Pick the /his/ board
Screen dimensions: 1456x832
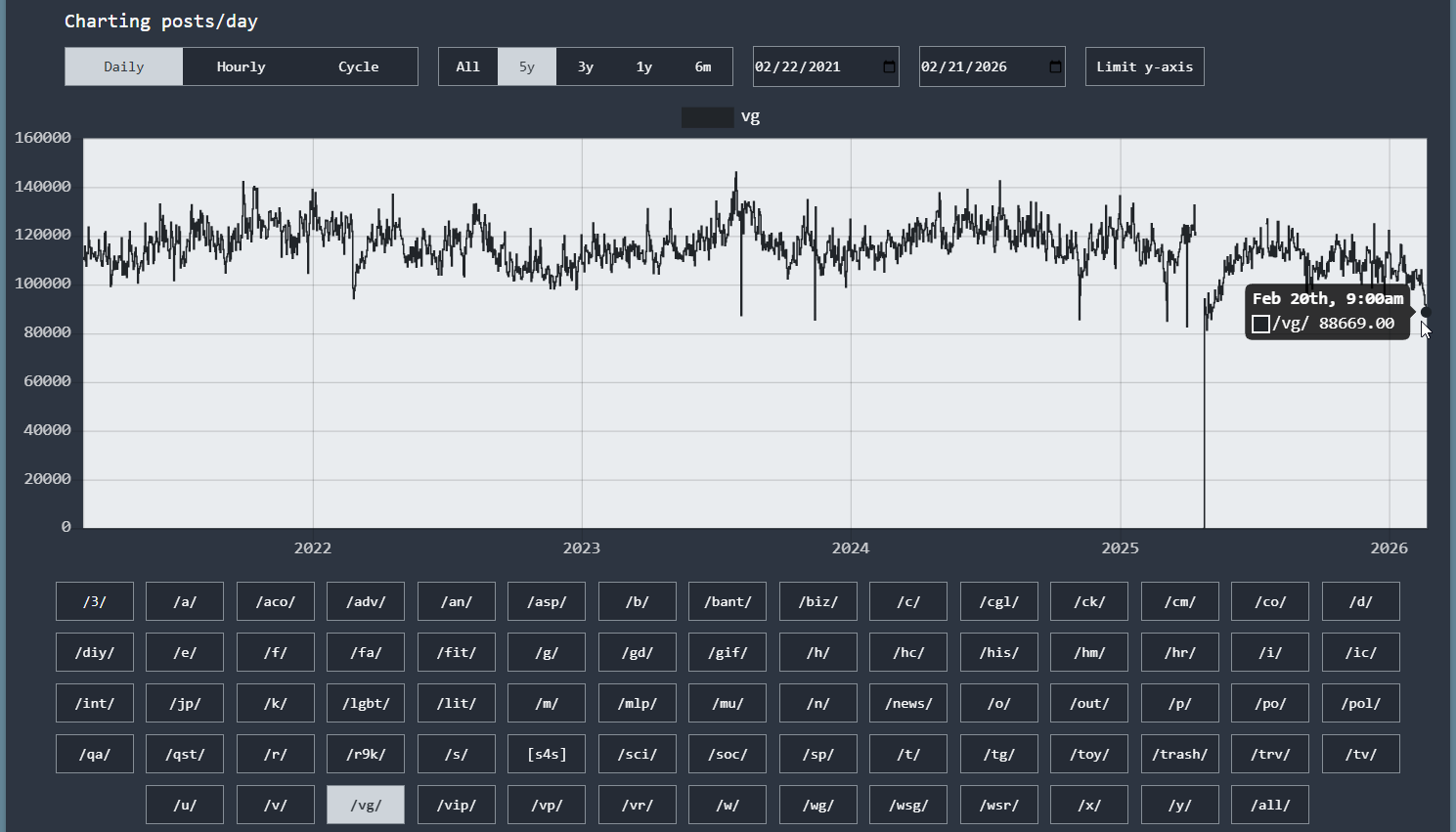(x=999, y=652)
